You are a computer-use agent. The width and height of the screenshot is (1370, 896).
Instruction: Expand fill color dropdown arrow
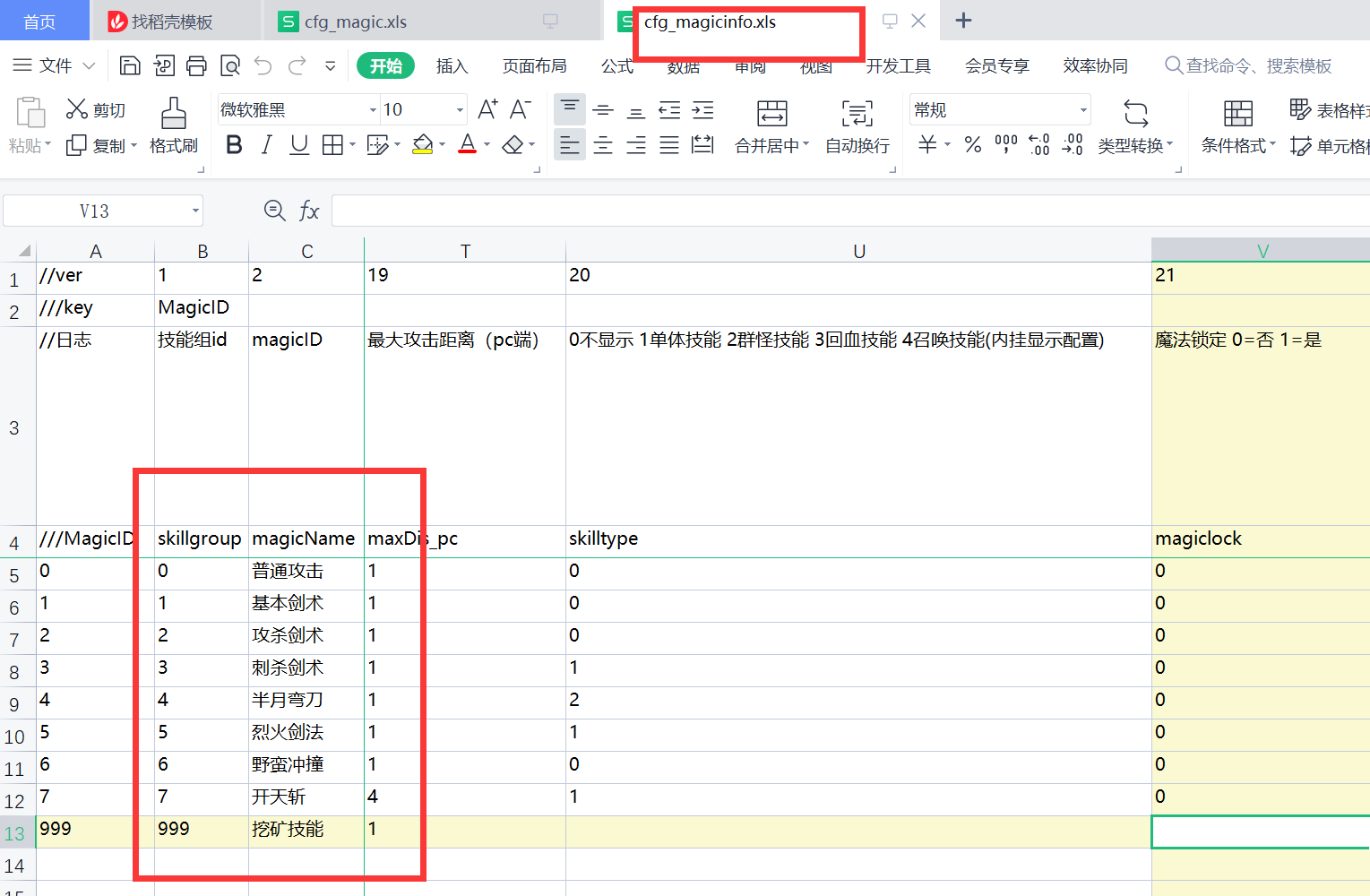(442, 144)
